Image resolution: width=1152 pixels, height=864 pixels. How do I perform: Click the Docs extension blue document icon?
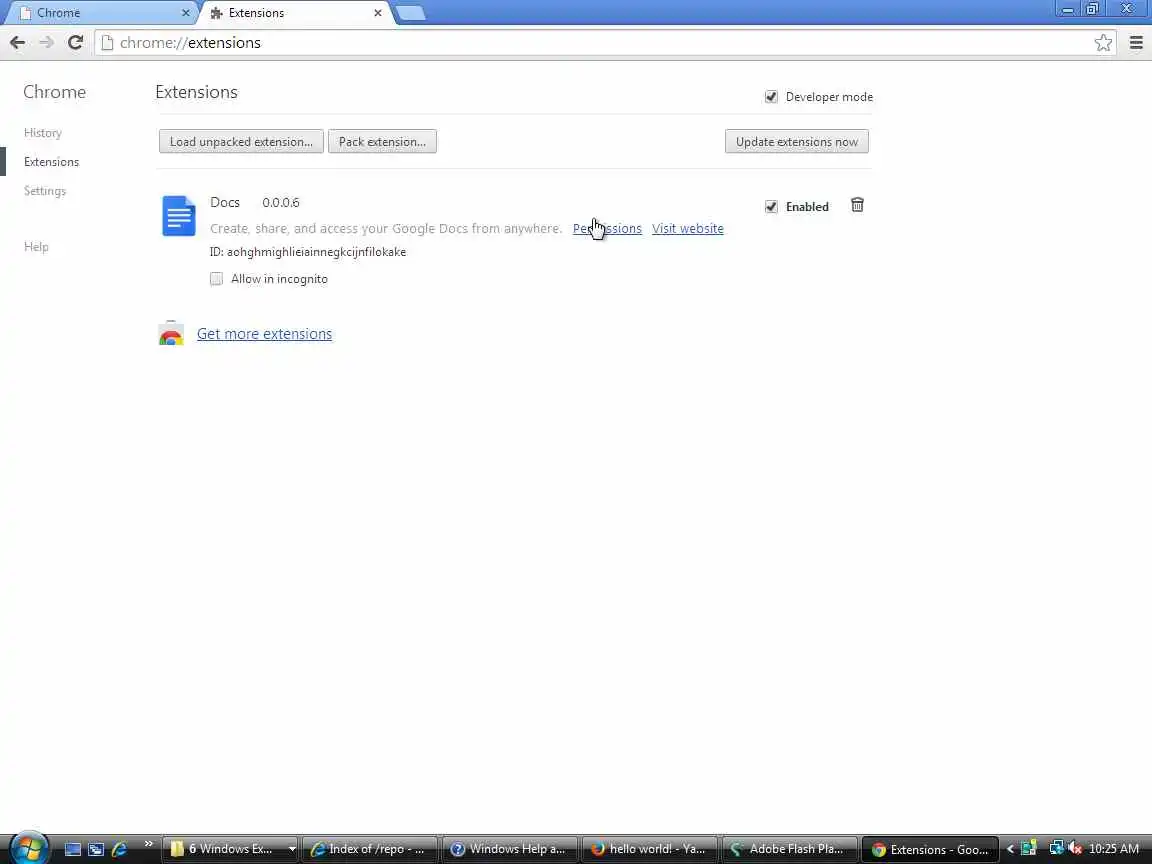179,216
